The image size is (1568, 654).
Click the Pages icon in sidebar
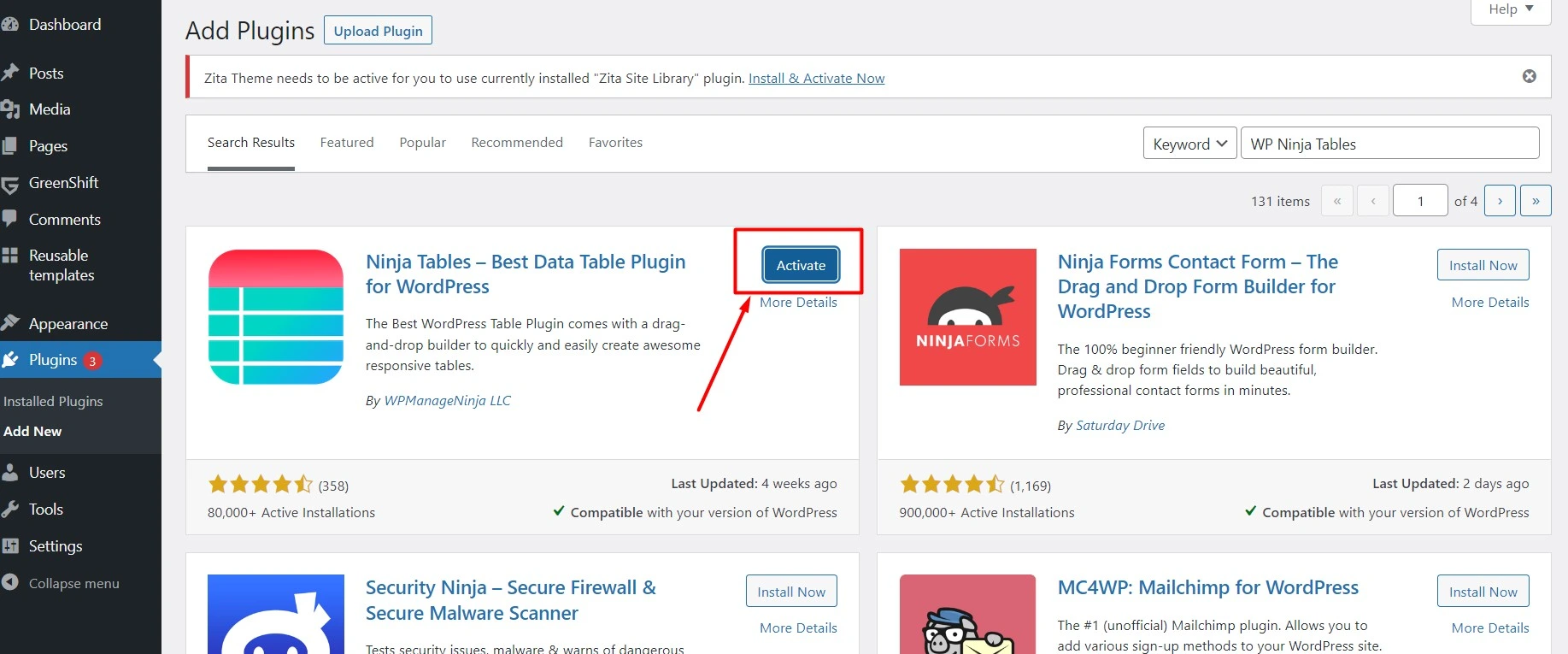(10, 146)
